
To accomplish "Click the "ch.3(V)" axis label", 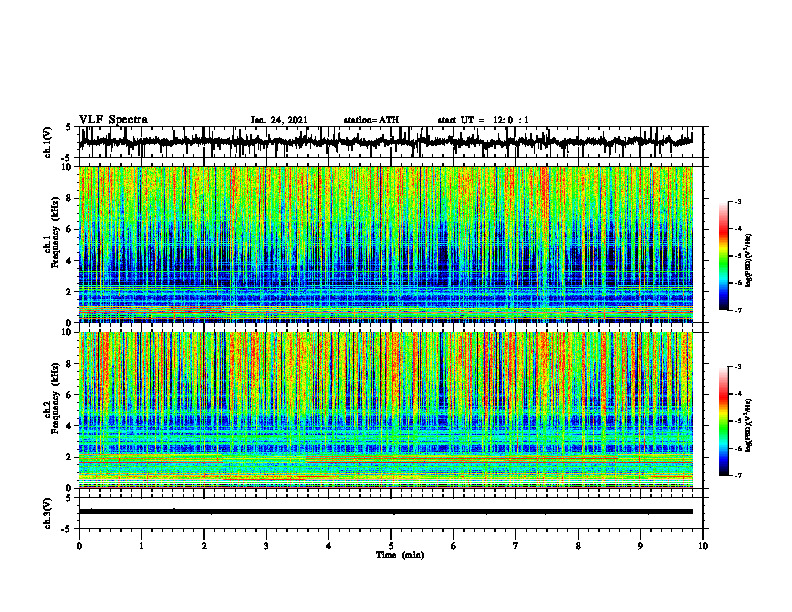I will click(x=48, y=513).
